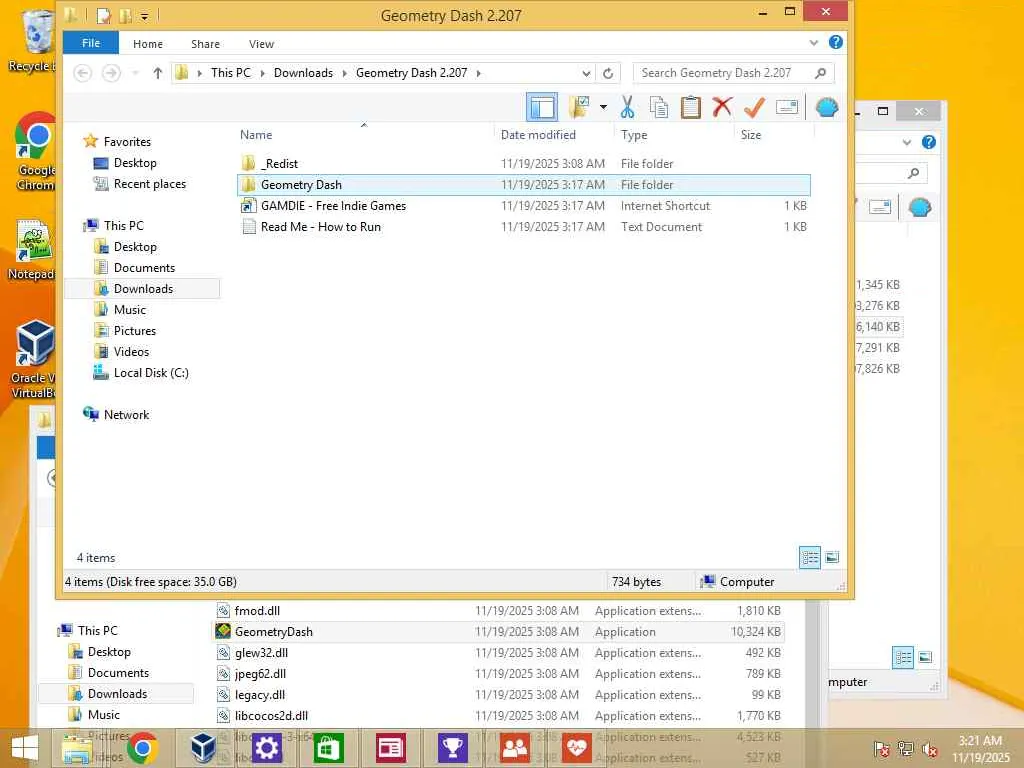Select libcocos2d.dll in background window
The image size is (1024, 768).
point(499,716)
